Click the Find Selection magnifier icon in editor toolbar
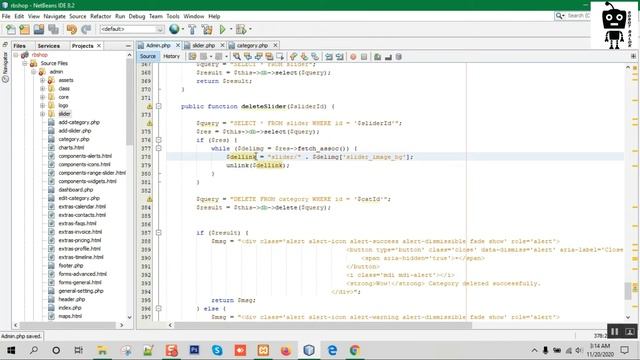Image resolution: width=640 pixels, height=360 pixels. (237, 57)
